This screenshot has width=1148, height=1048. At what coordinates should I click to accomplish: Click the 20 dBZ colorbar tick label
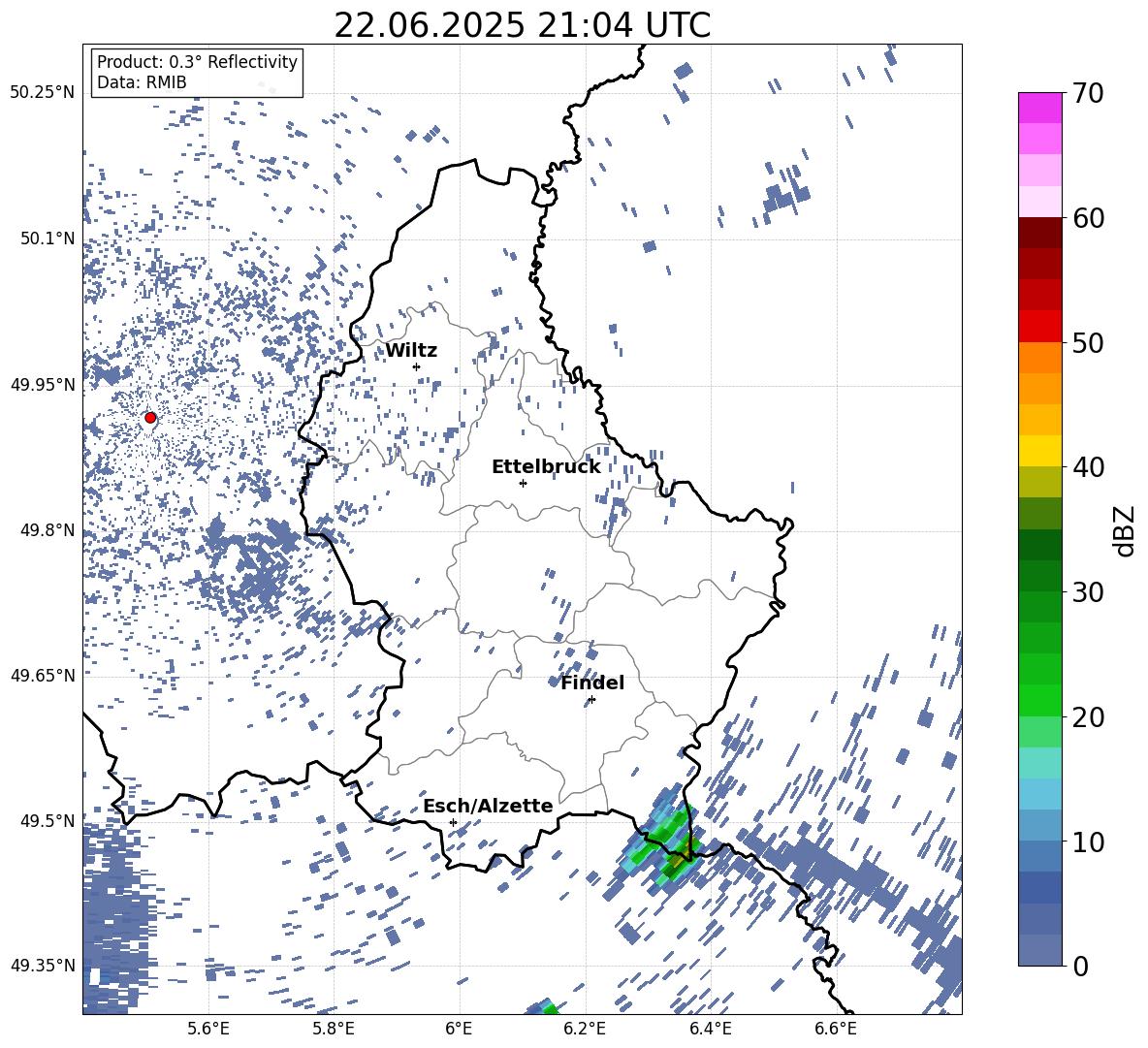point(1088,716)
